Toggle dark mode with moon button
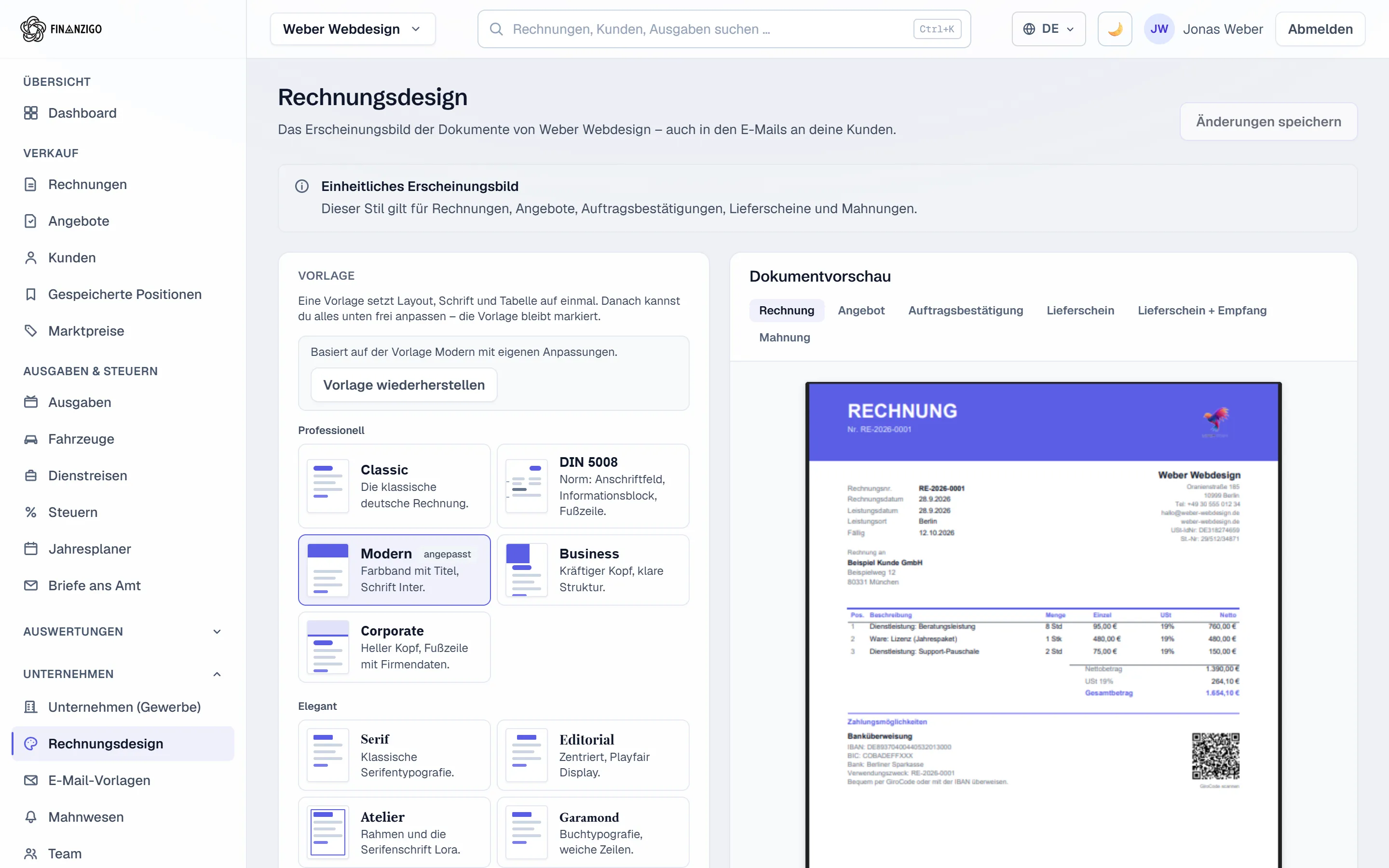The height and width of the screenshot is (868, 1389). coord(1115,29)
